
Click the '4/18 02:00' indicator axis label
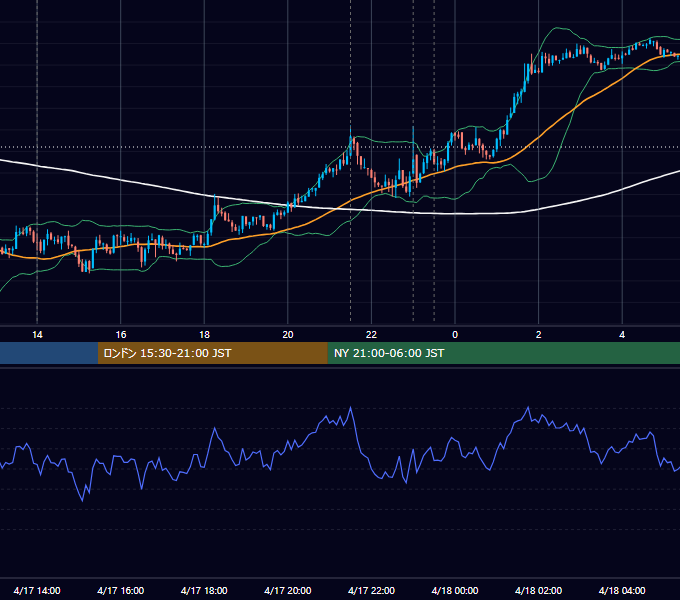(539, 590)
